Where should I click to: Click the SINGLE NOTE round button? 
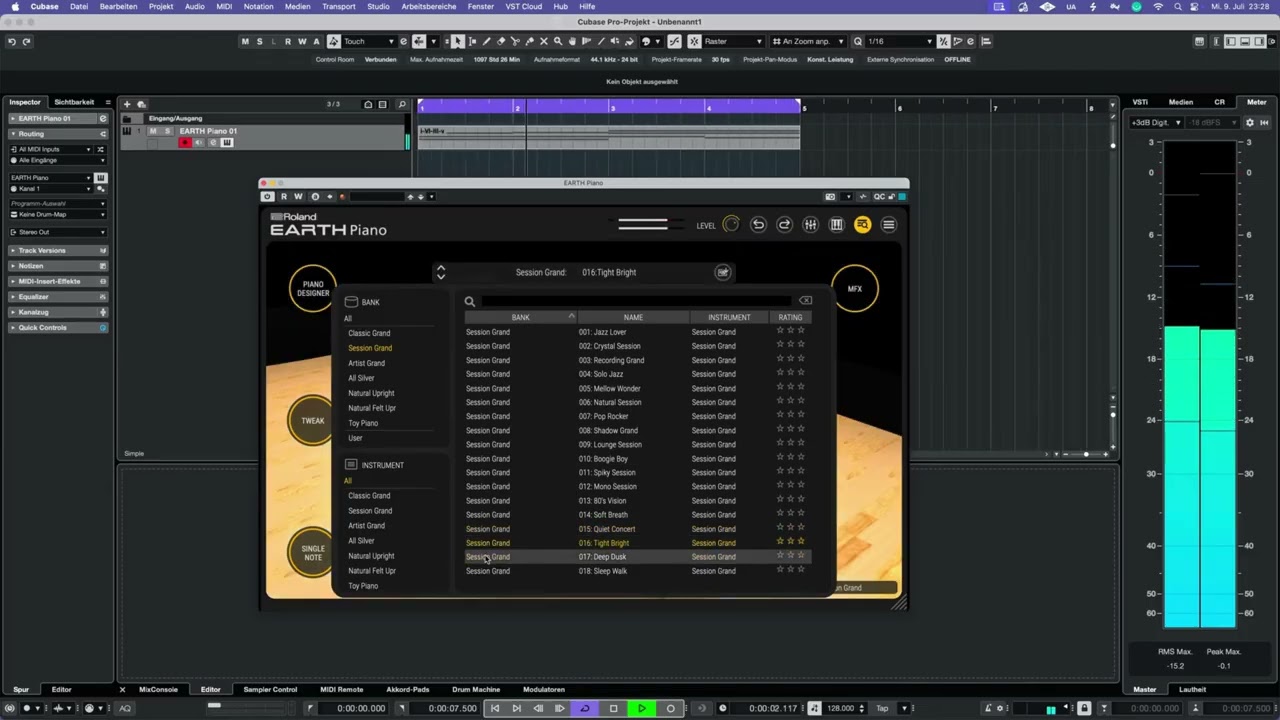[313, 553]
